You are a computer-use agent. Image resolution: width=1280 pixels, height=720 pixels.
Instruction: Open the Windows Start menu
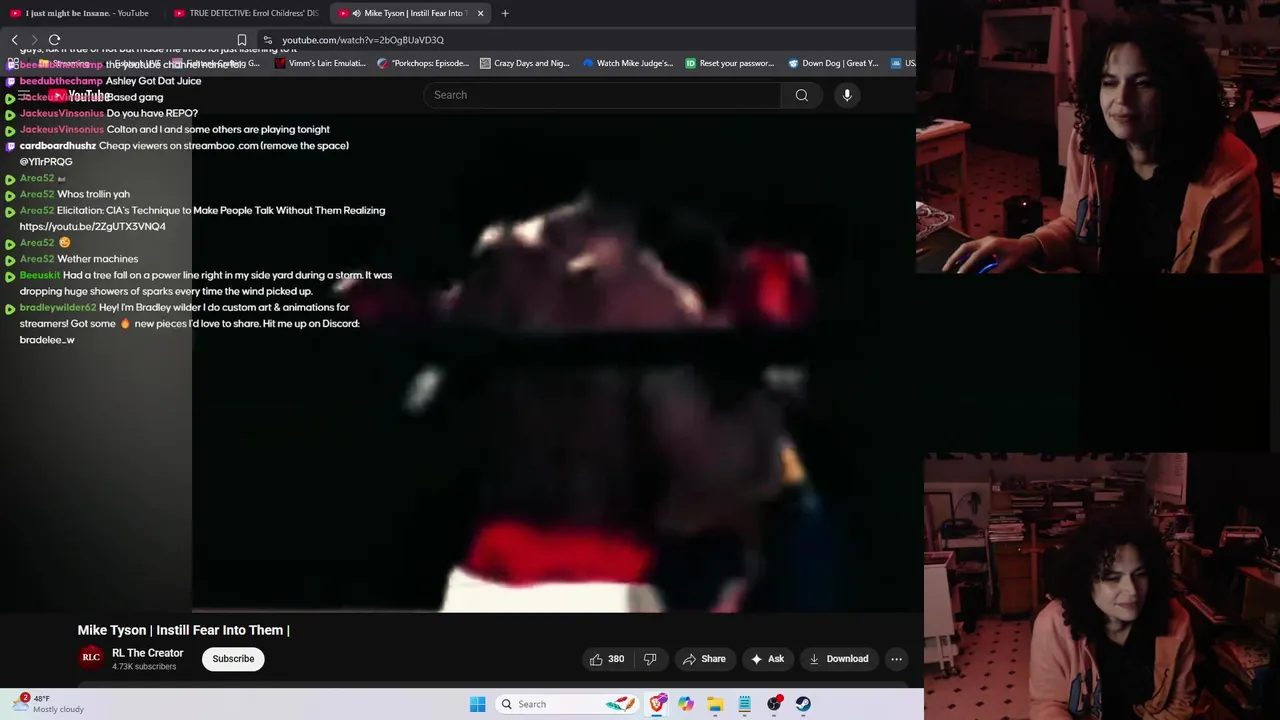[477, 704]
